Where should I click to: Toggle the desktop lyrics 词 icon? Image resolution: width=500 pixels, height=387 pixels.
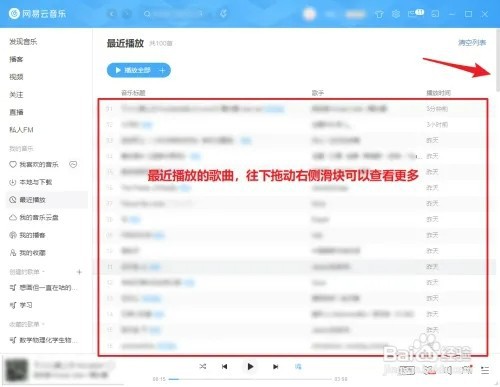click(x=298, y=367)
